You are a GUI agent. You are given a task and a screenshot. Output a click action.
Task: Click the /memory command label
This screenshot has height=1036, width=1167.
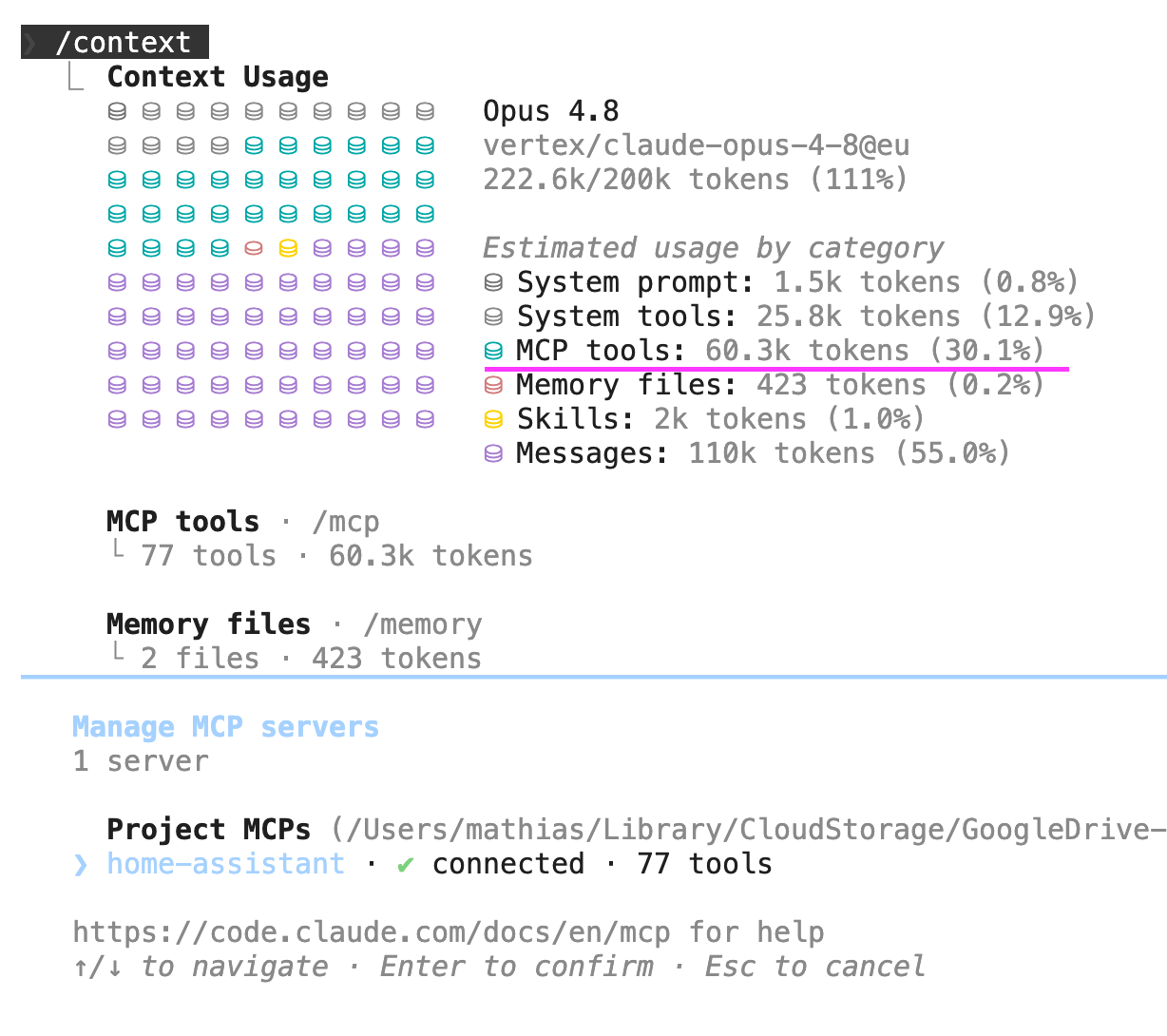click(x=423, y=624)
